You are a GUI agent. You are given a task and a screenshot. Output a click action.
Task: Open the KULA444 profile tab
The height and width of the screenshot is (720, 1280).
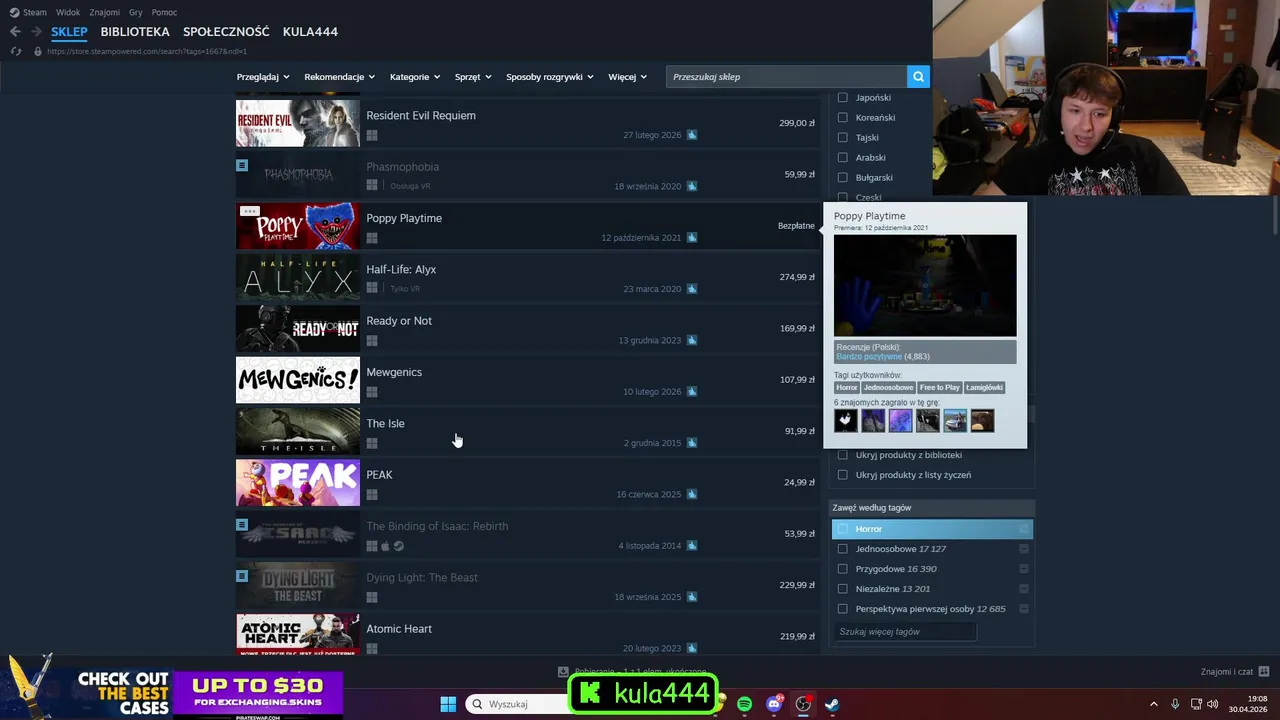pos(310,32)
